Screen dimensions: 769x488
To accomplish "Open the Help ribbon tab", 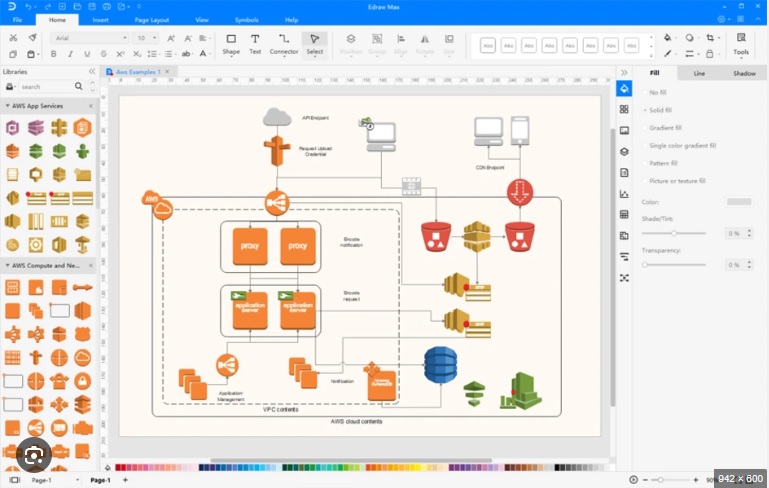I will [291, 20].
